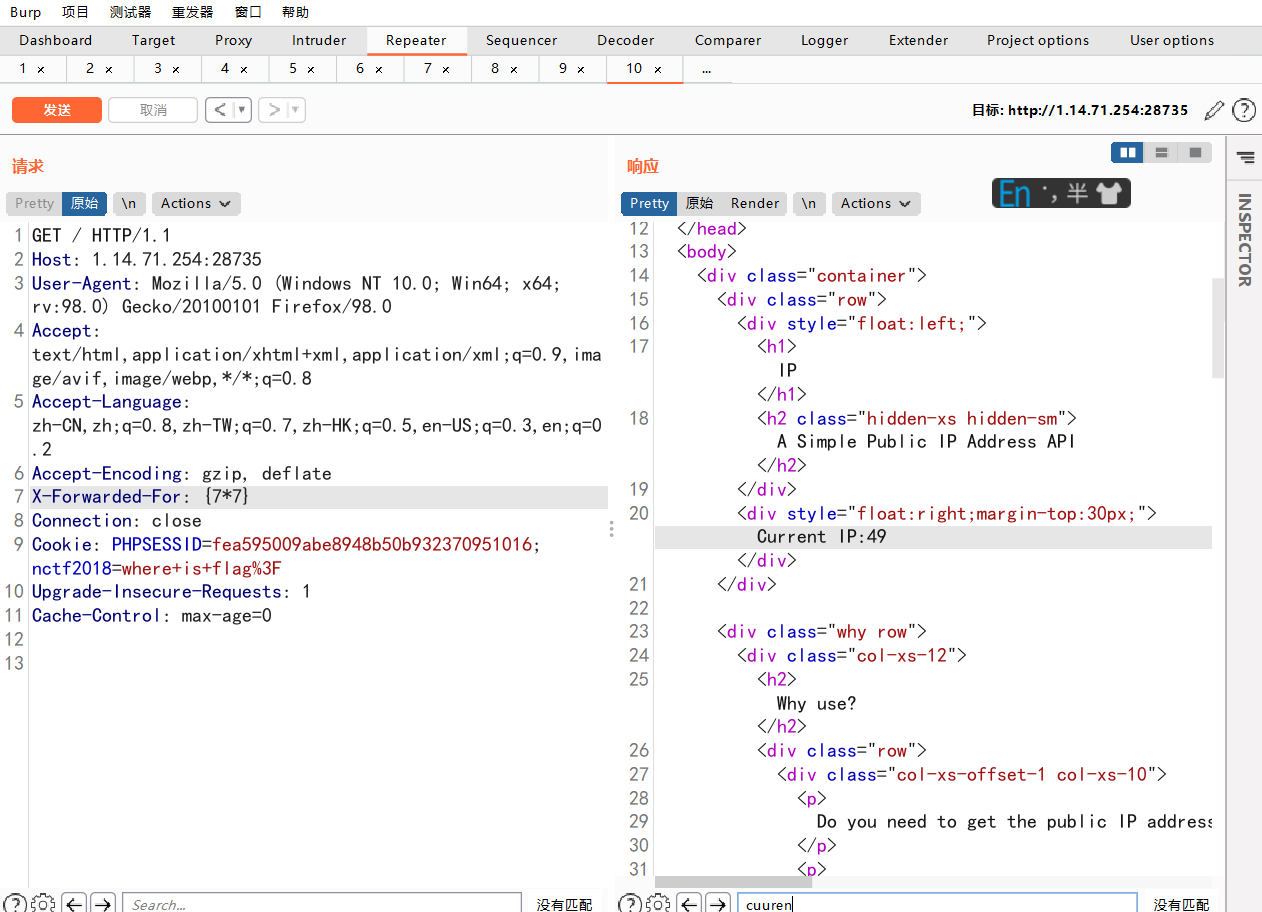This screenshot has height=912, width=1262.
Task: Open the 重发器 menu
Action: pyautogui.click(x=192, y=12)
